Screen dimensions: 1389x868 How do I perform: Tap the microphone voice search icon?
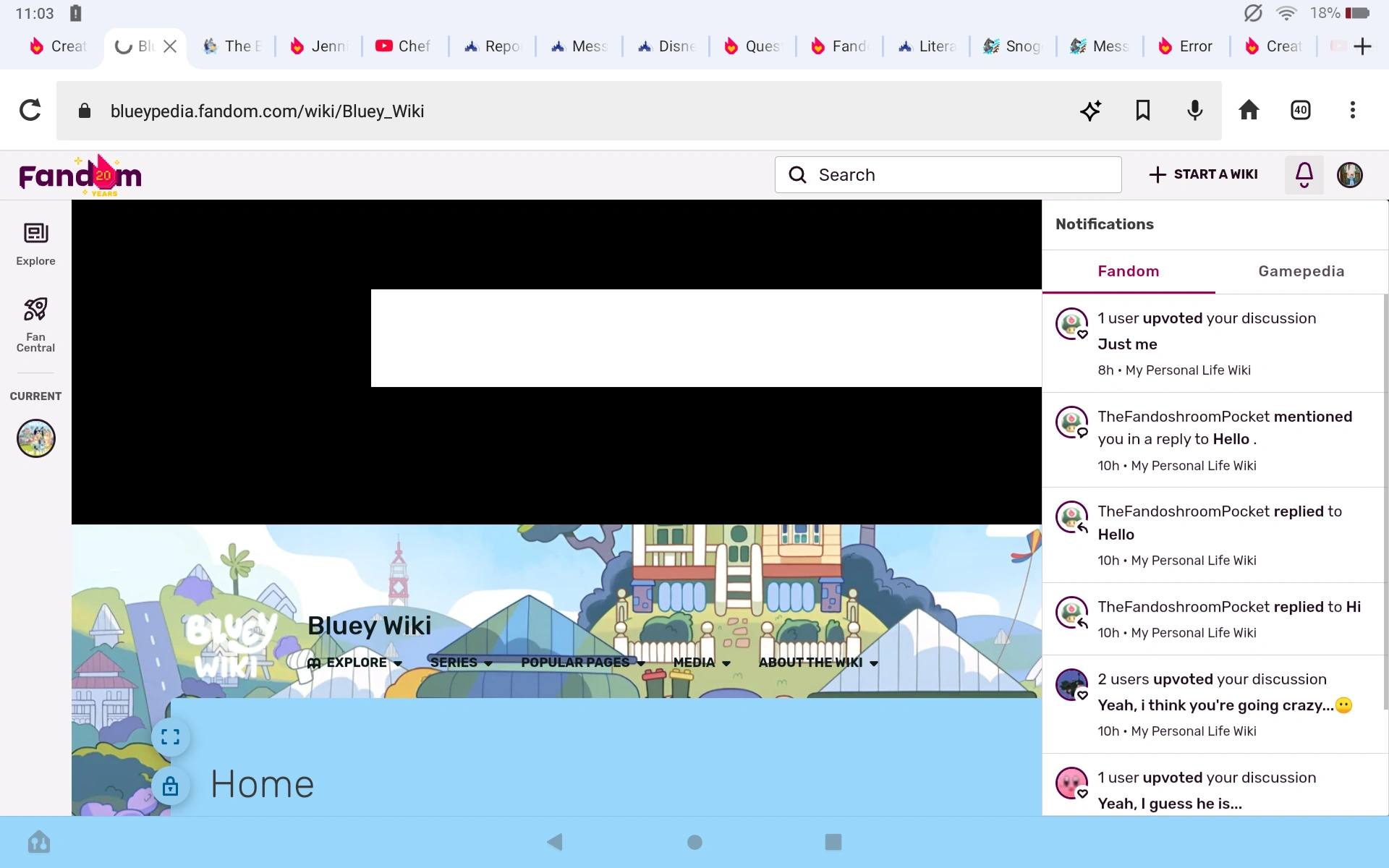(x=1194, y=110)
